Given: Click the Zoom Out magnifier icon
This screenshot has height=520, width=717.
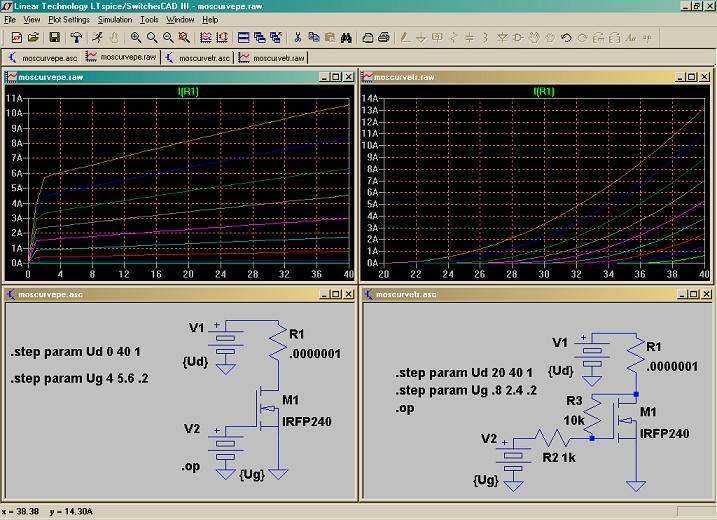Looking at the screenshot, I should pos(168,38).
